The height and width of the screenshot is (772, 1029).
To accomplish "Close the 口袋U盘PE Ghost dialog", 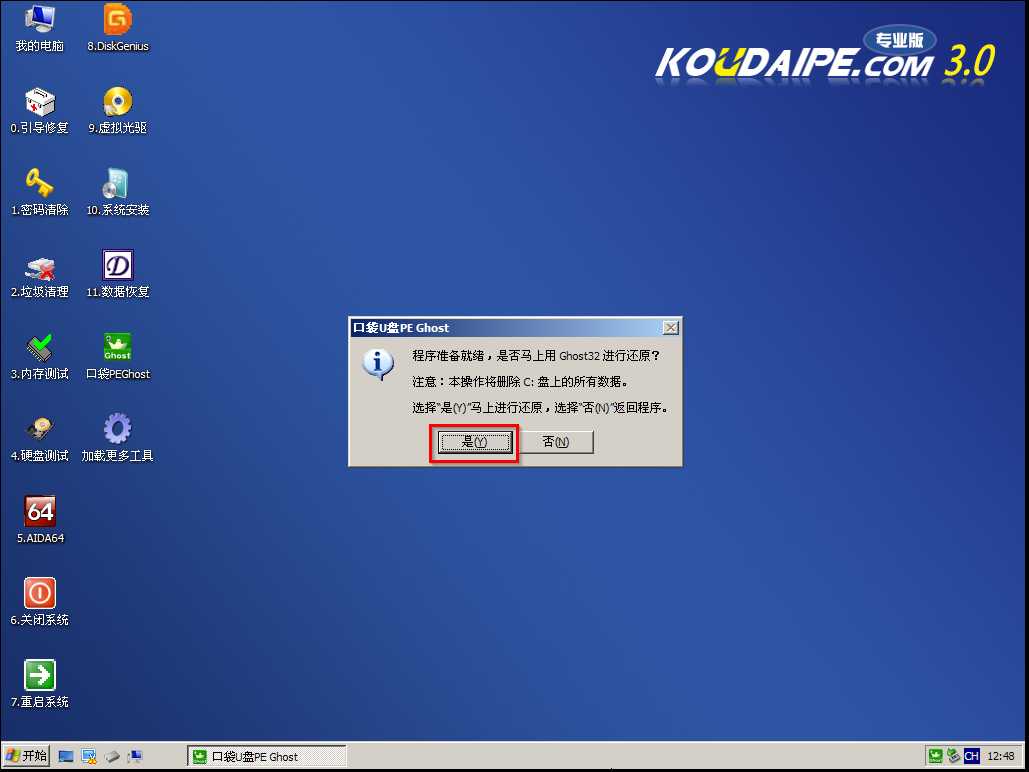I will tap(671, 327).
